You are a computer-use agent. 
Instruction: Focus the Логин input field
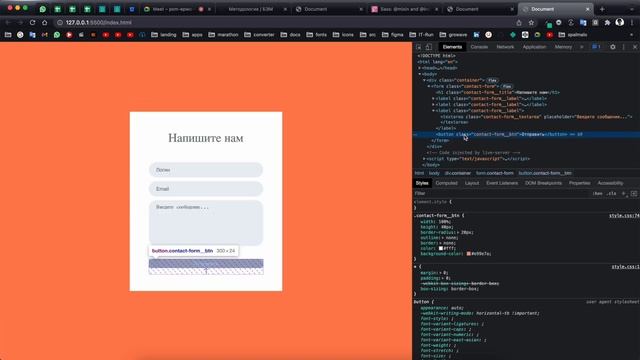206,170
